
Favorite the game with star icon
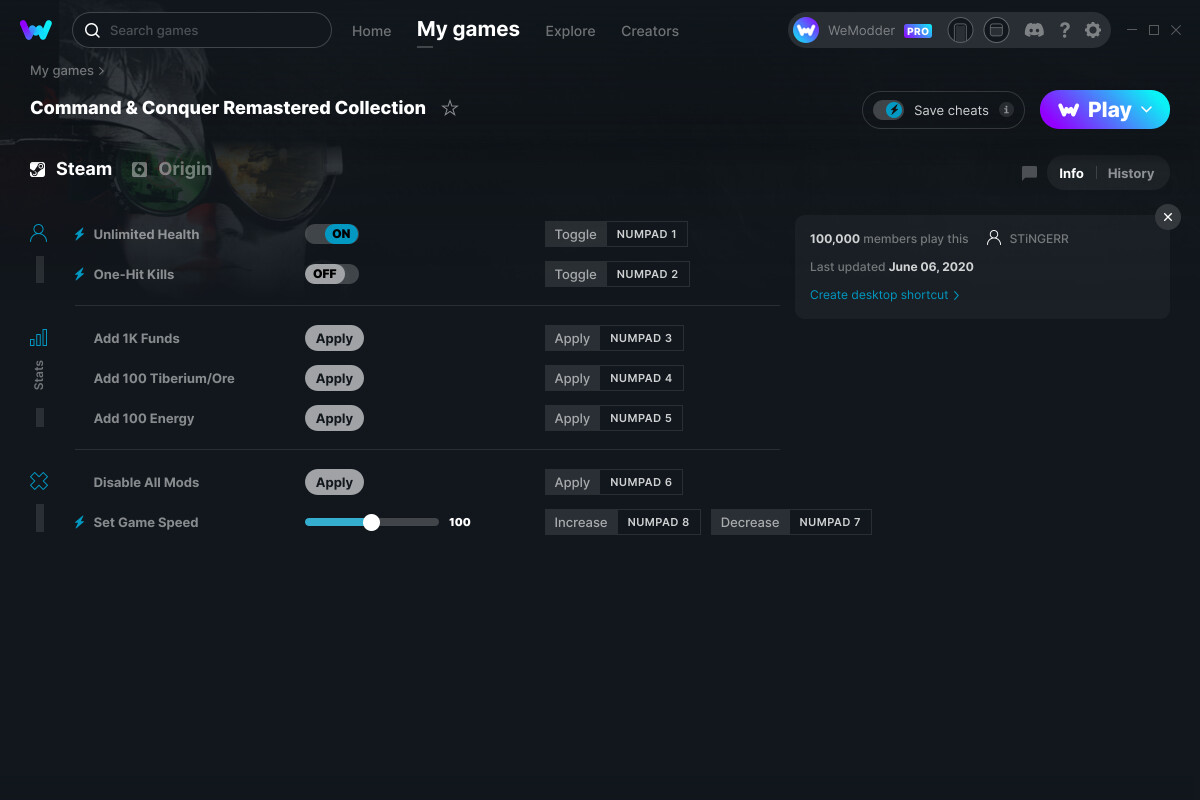point(450,108)
